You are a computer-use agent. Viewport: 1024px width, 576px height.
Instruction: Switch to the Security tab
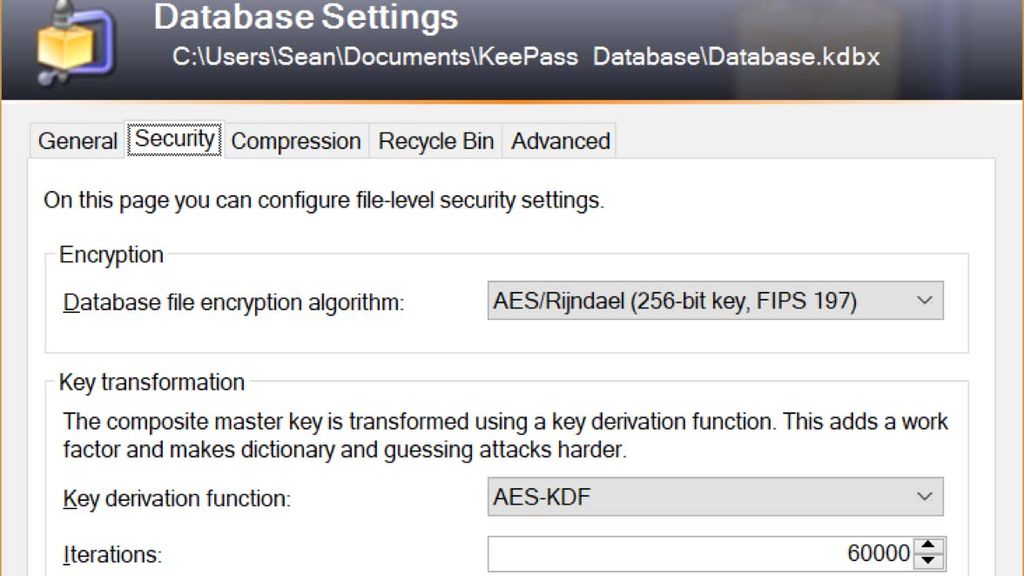tap(174, 140)
